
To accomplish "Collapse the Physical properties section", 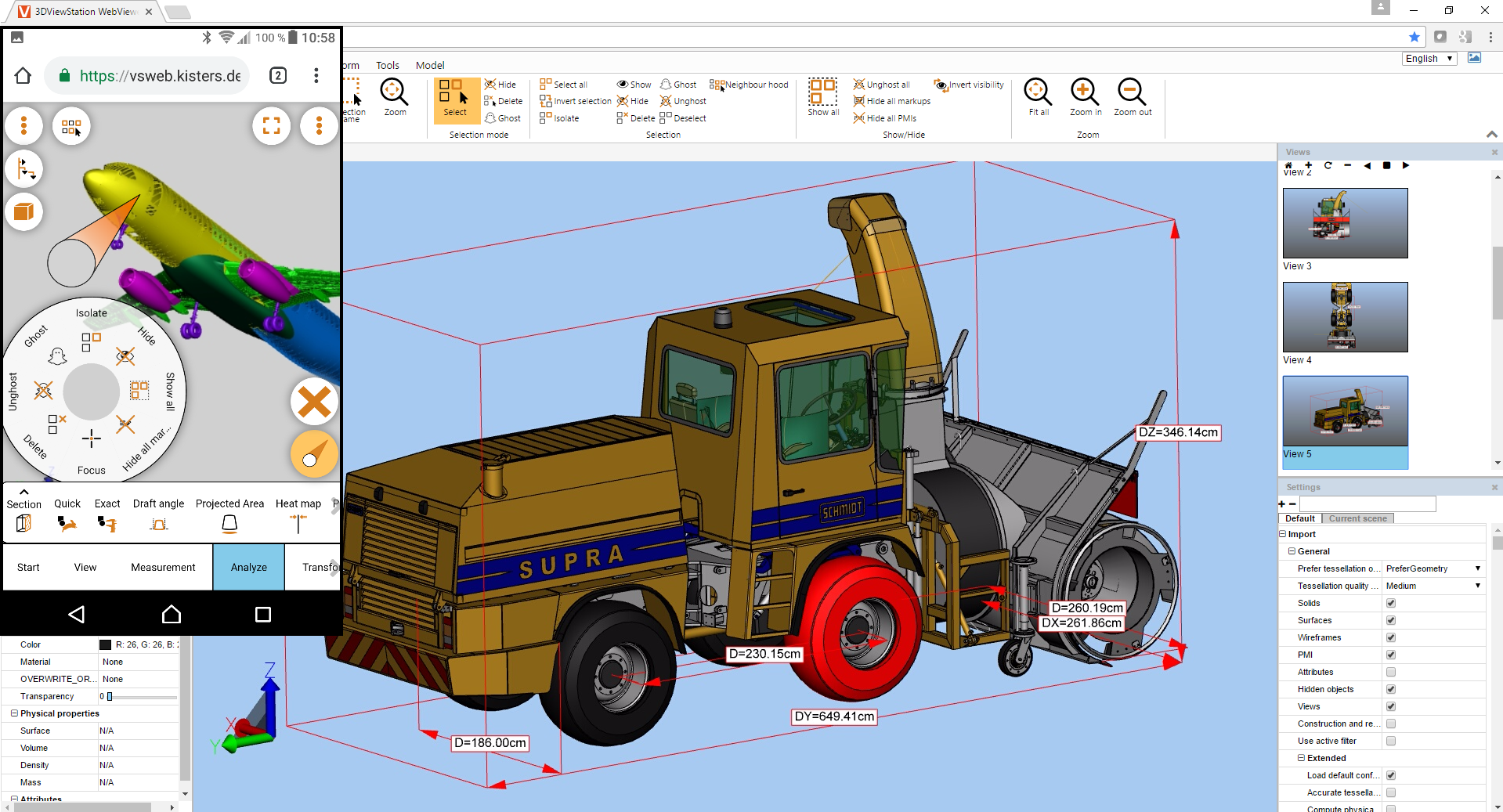I will tap(14, 713).
